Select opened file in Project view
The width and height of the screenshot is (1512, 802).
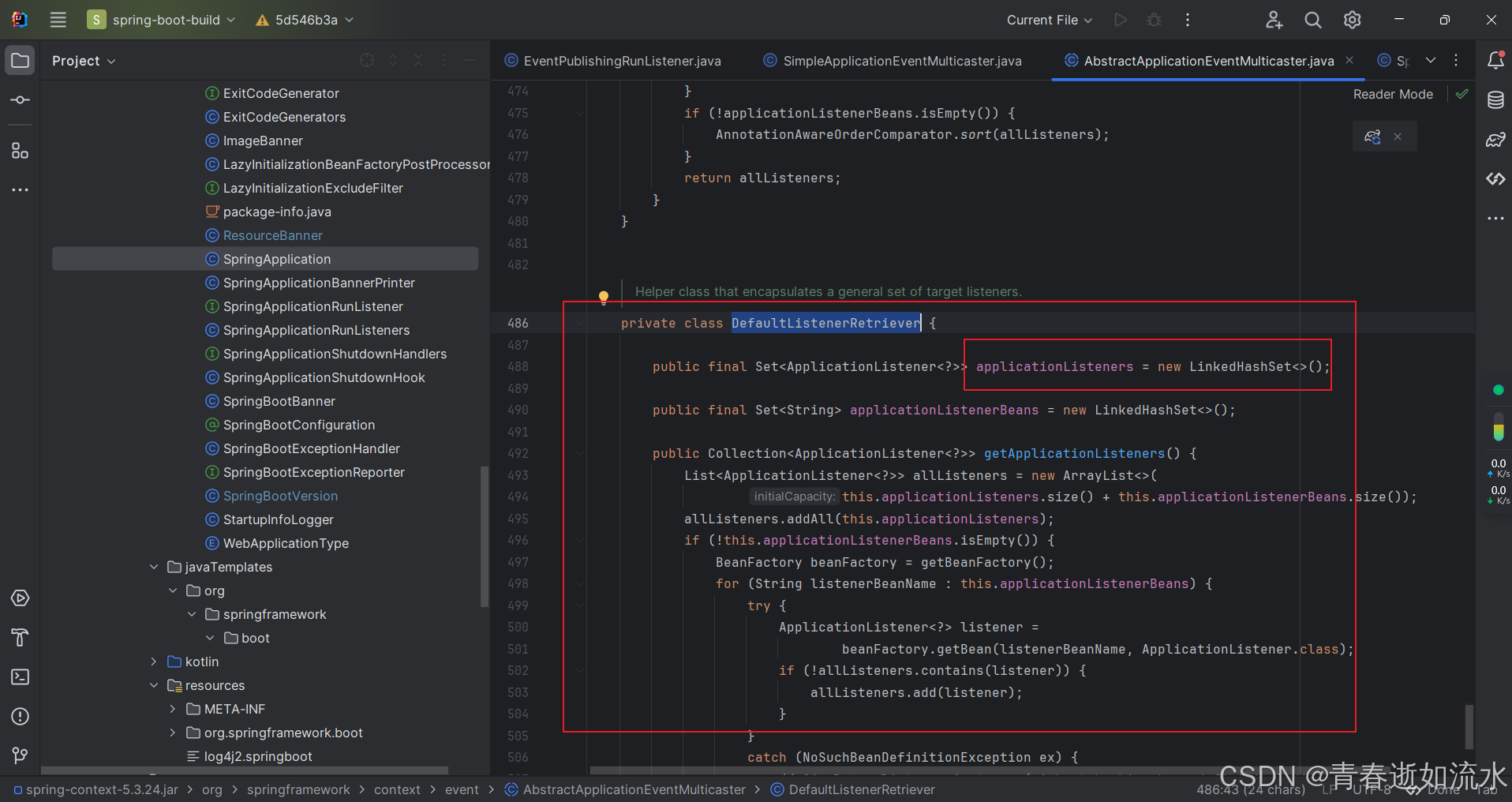click(x=367, y=60)
